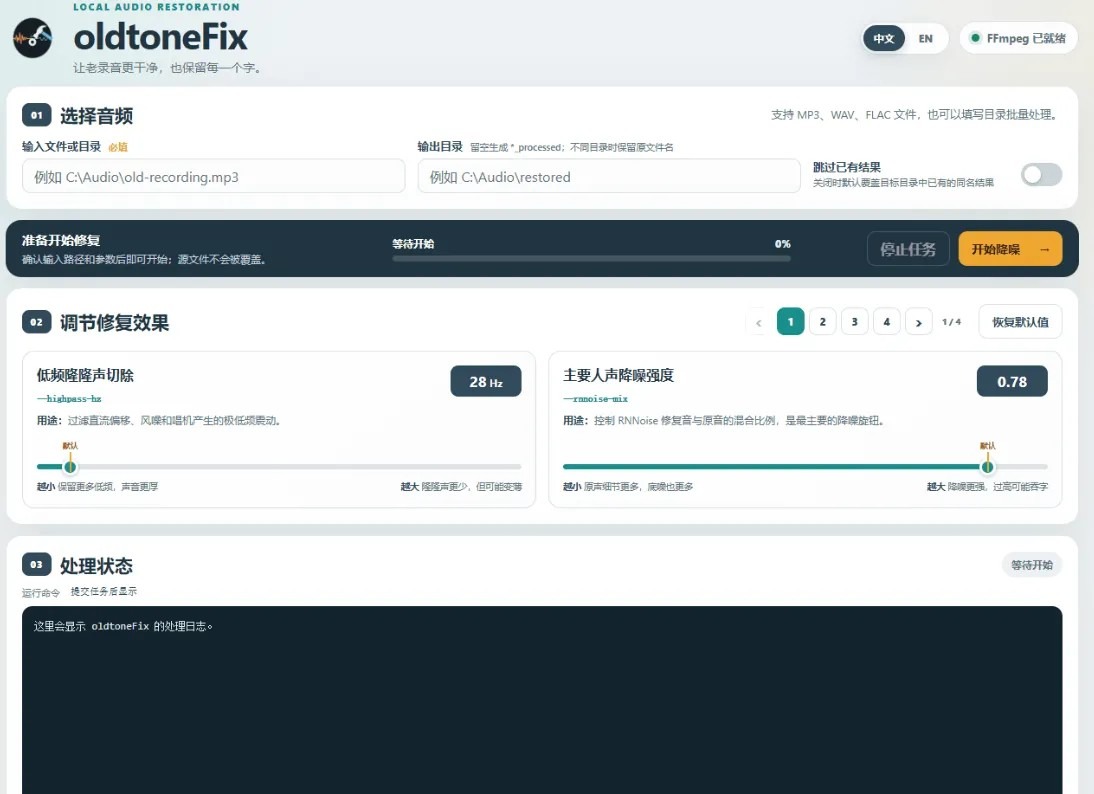Click the 处理状态 section heading
Image resolution: width=1094 pixels, height=794 pixels.
coord(96,565)
